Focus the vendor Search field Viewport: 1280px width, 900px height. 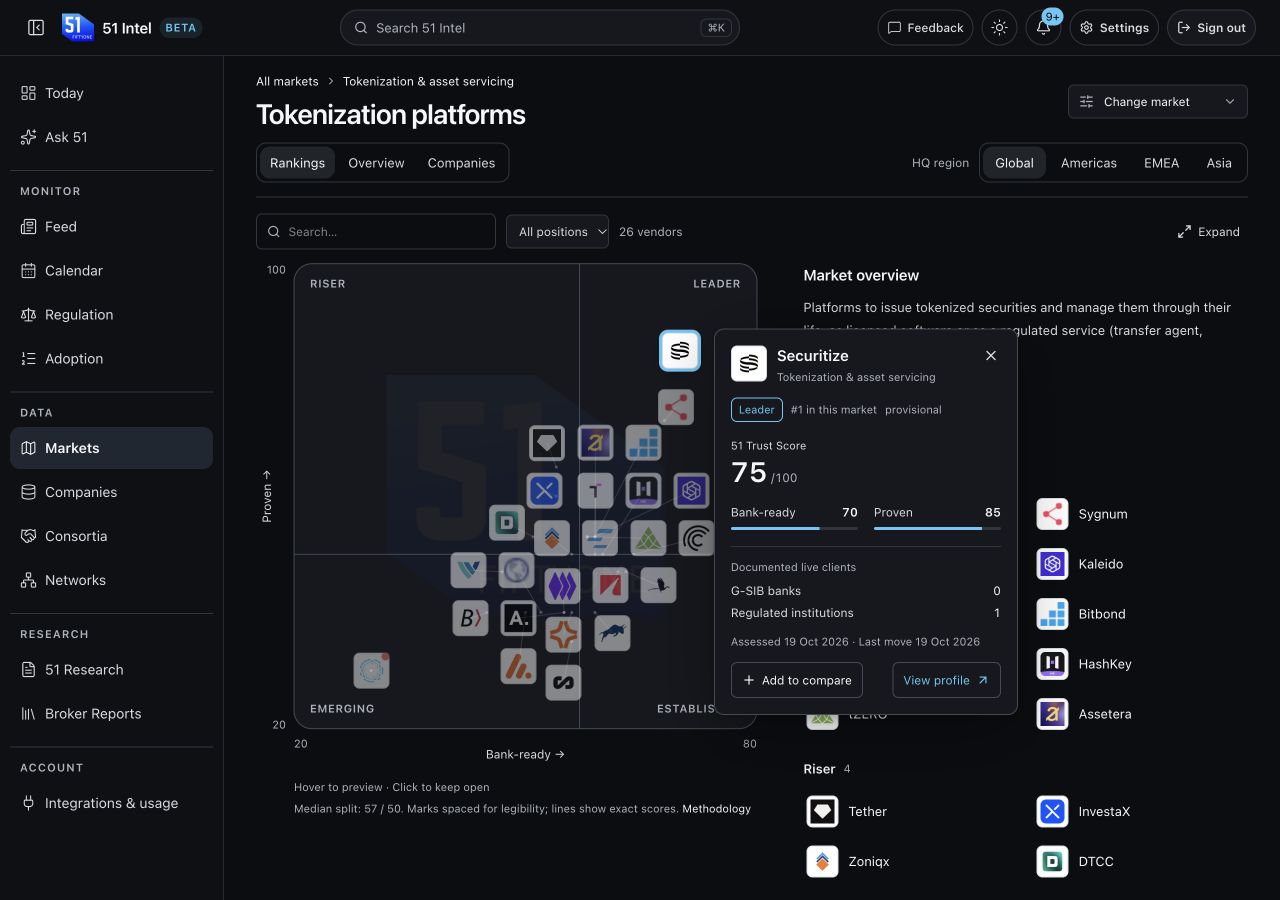[x=376, y=232]
